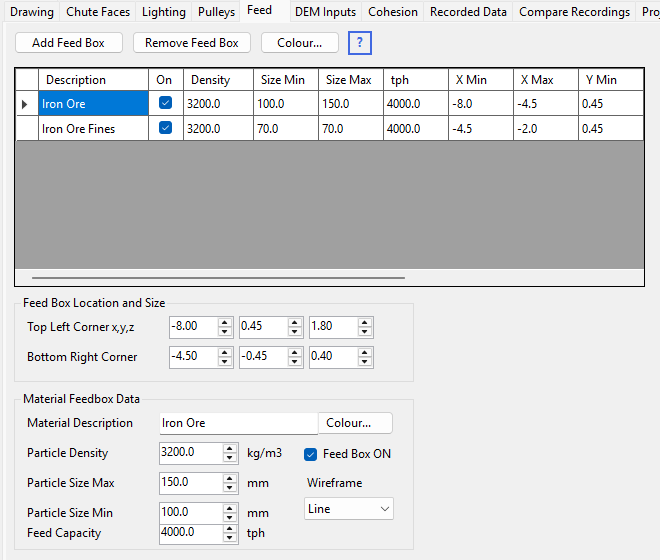Click Iron Ore tph cell 4000.0
660x560 pixels.
coord(416,103)
